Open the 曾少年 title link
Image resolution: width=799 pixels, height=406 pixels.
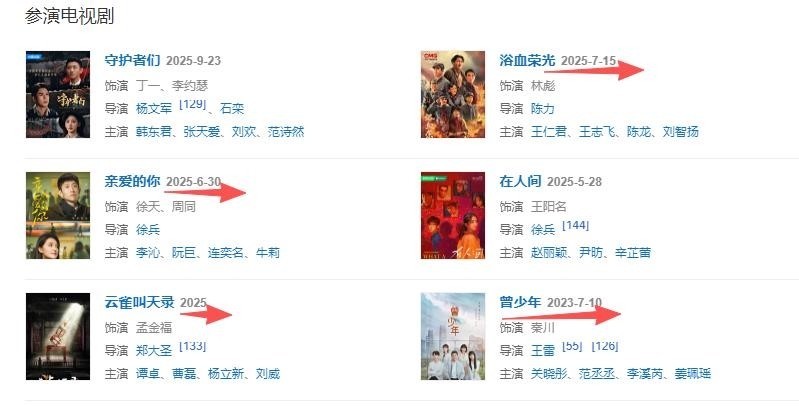click(x=520, y=302)
